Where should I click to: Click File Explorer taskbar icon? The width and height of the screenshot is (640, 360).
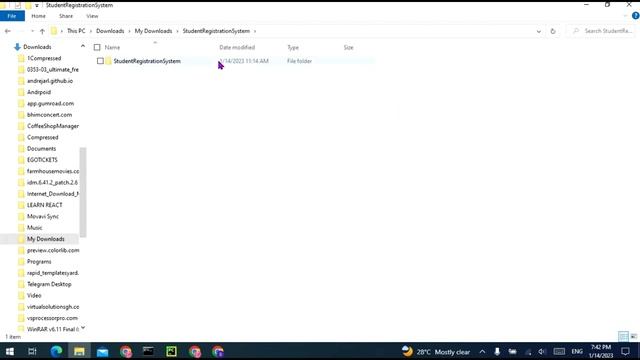(x=79, y=351)
